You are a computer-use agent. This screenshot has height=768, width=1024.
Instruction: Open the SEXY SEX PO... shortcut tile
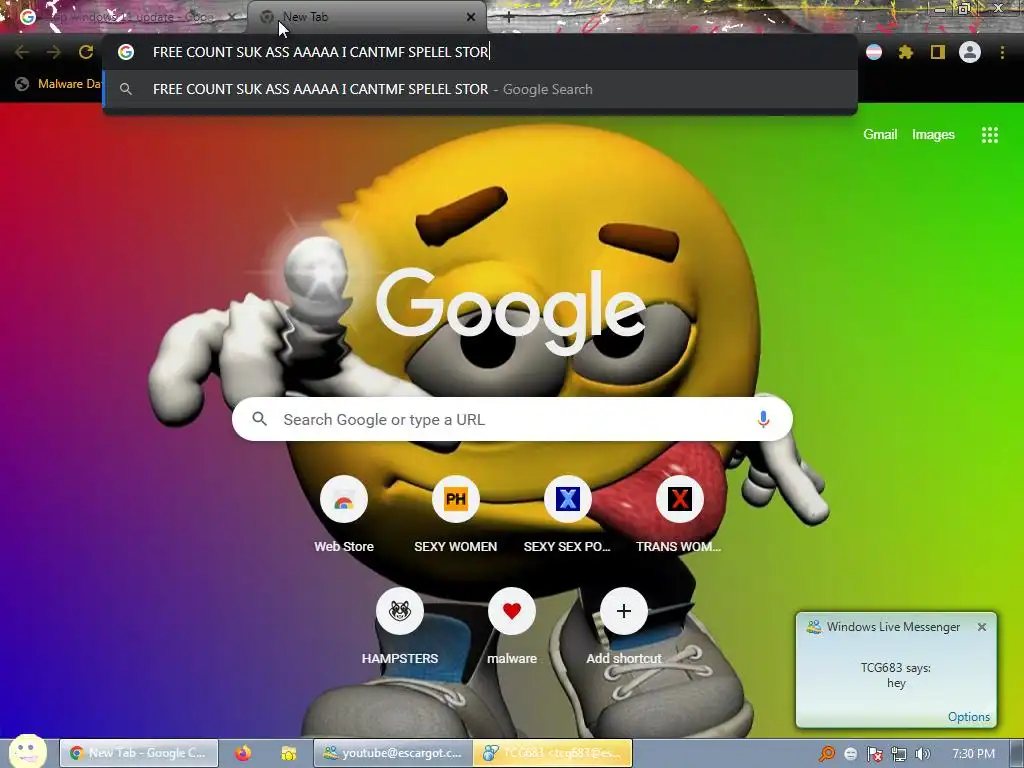567,516
